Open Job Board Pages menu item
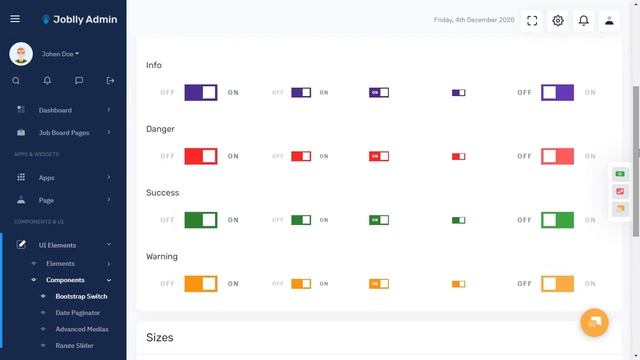This screenshot has width=640, height=360. coord(63,133)
